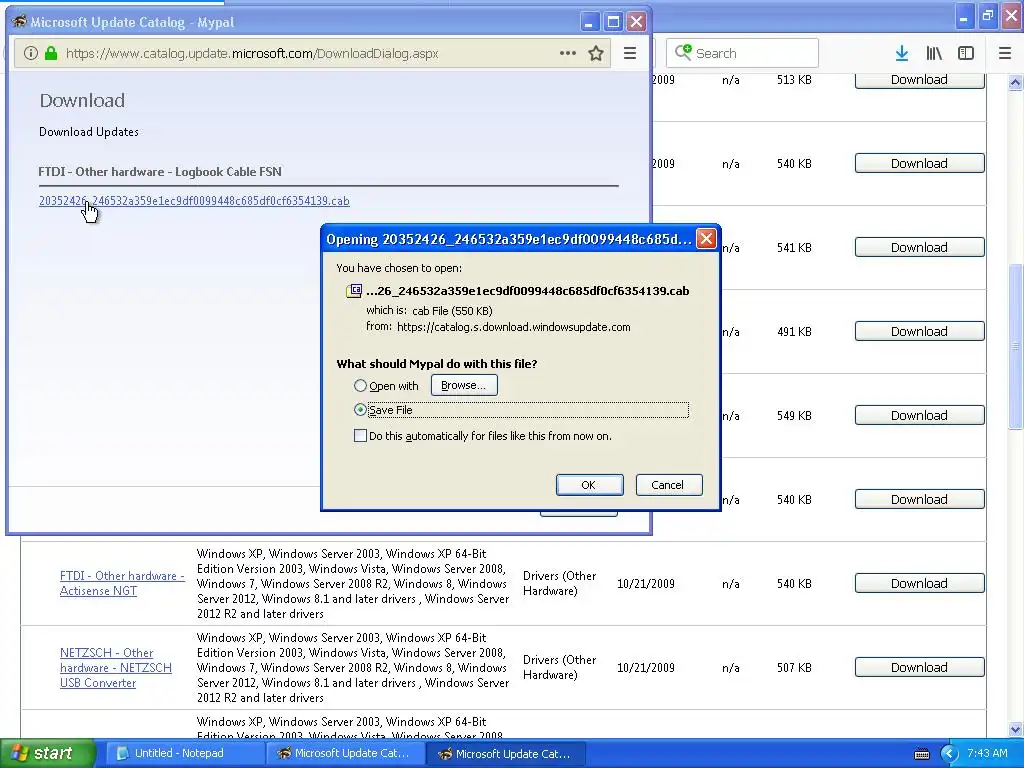Screen dimensions: 1024x768
Task: Click Download button for Actisense NGT row
Action: [920, 583]
